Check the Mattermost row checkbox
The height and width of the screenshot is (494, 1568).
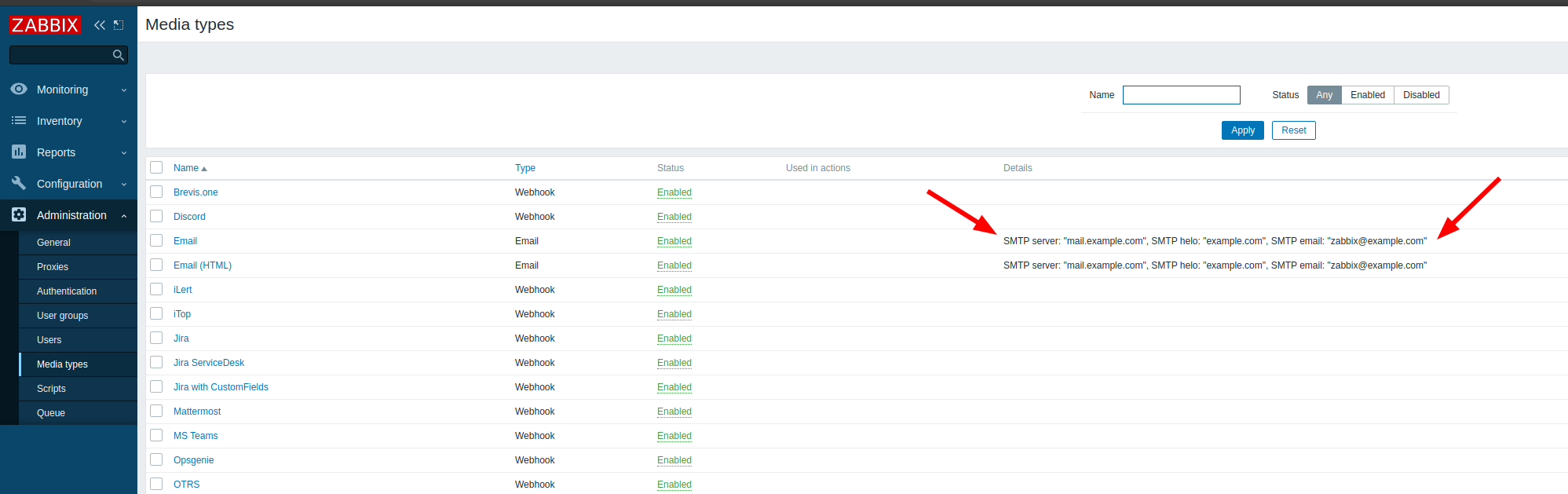(156, 411)
